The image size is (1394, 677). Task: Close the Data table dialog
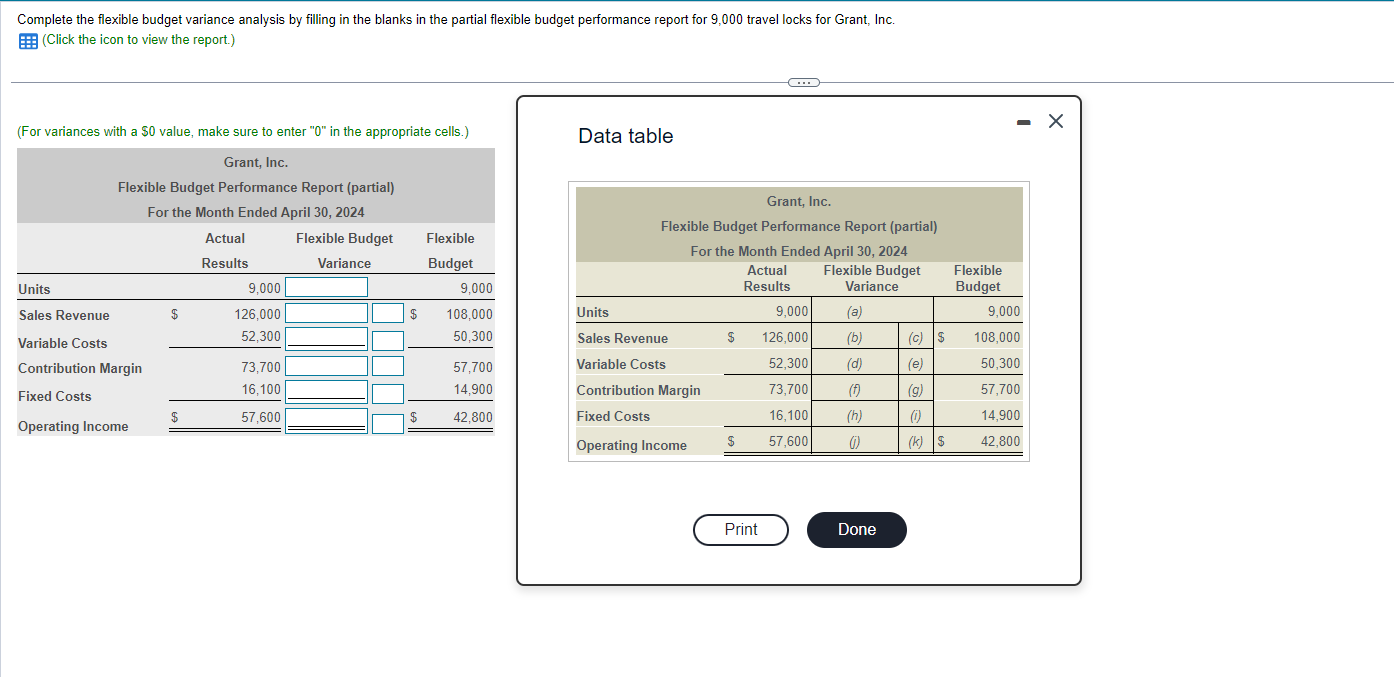coord(1056,121)
